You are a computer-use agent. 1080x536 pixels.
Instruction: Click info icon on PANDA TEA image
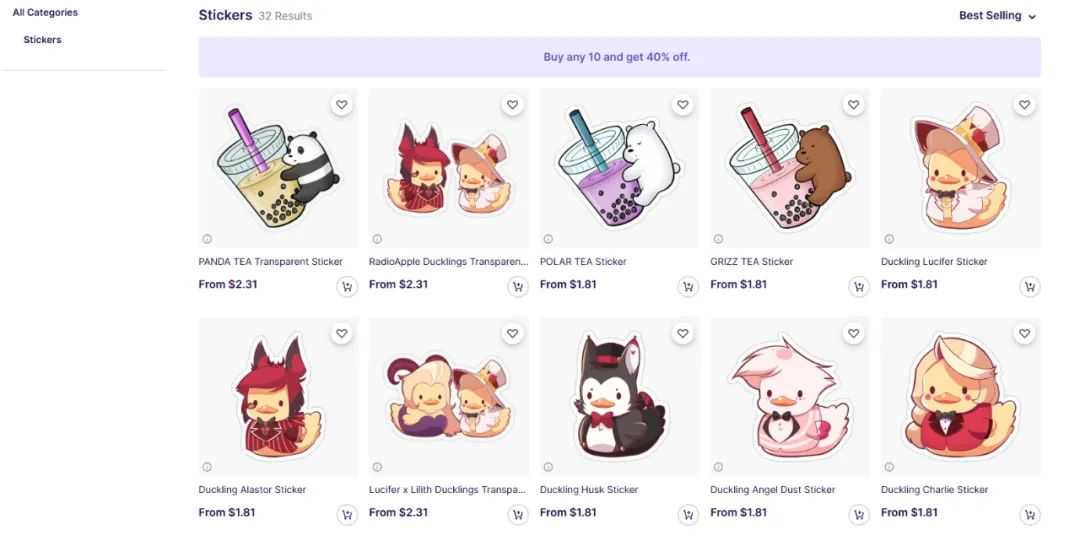(x=207, y=239)
